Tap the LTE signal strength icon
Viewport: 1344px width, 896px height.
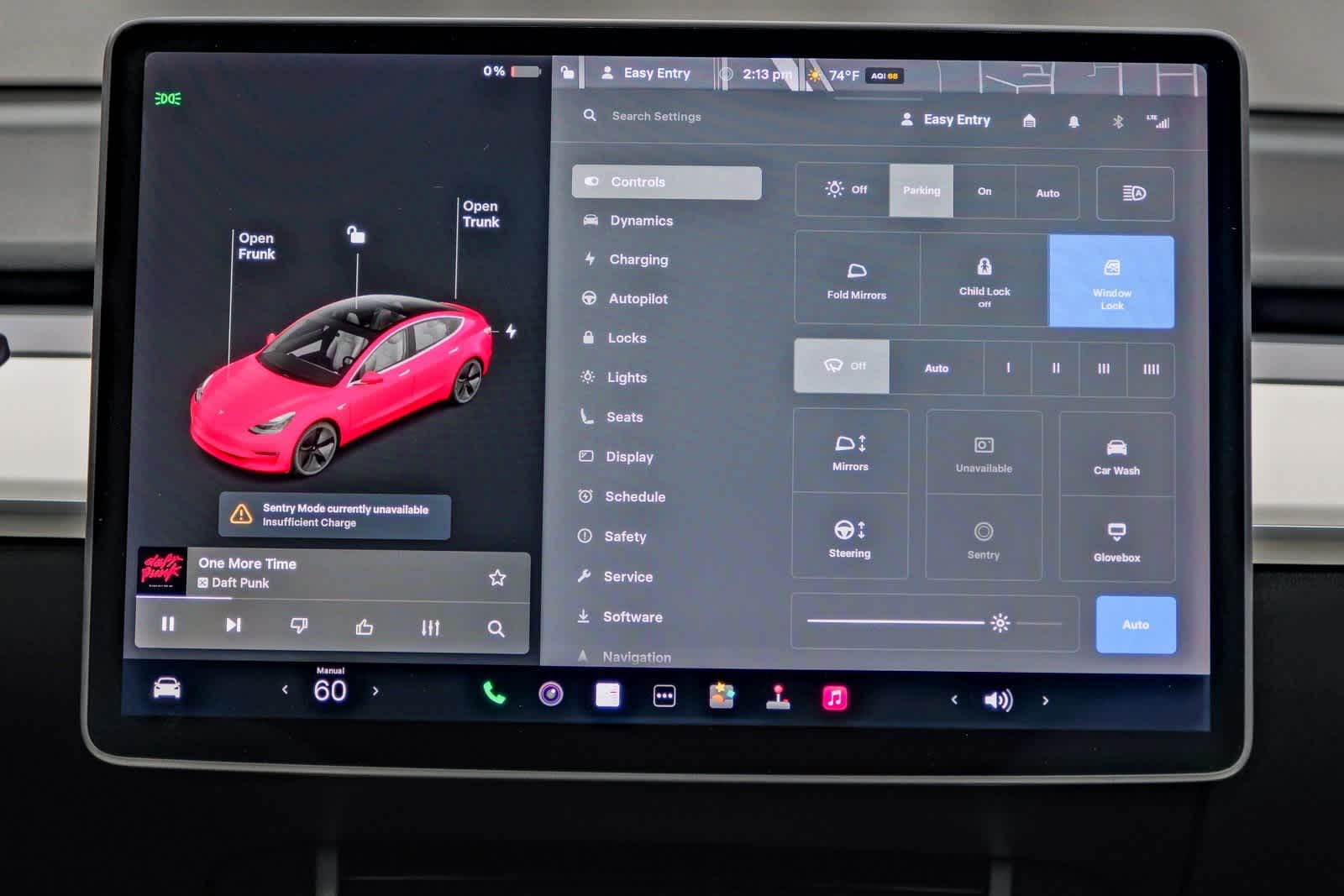point(1158,122)
